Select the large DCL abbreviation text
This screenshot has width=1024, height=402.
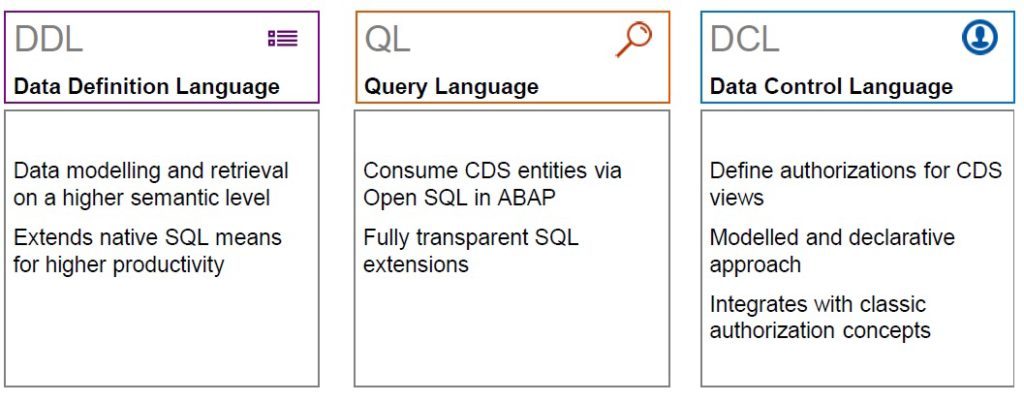pyautogui.click(x=744, y=40)
